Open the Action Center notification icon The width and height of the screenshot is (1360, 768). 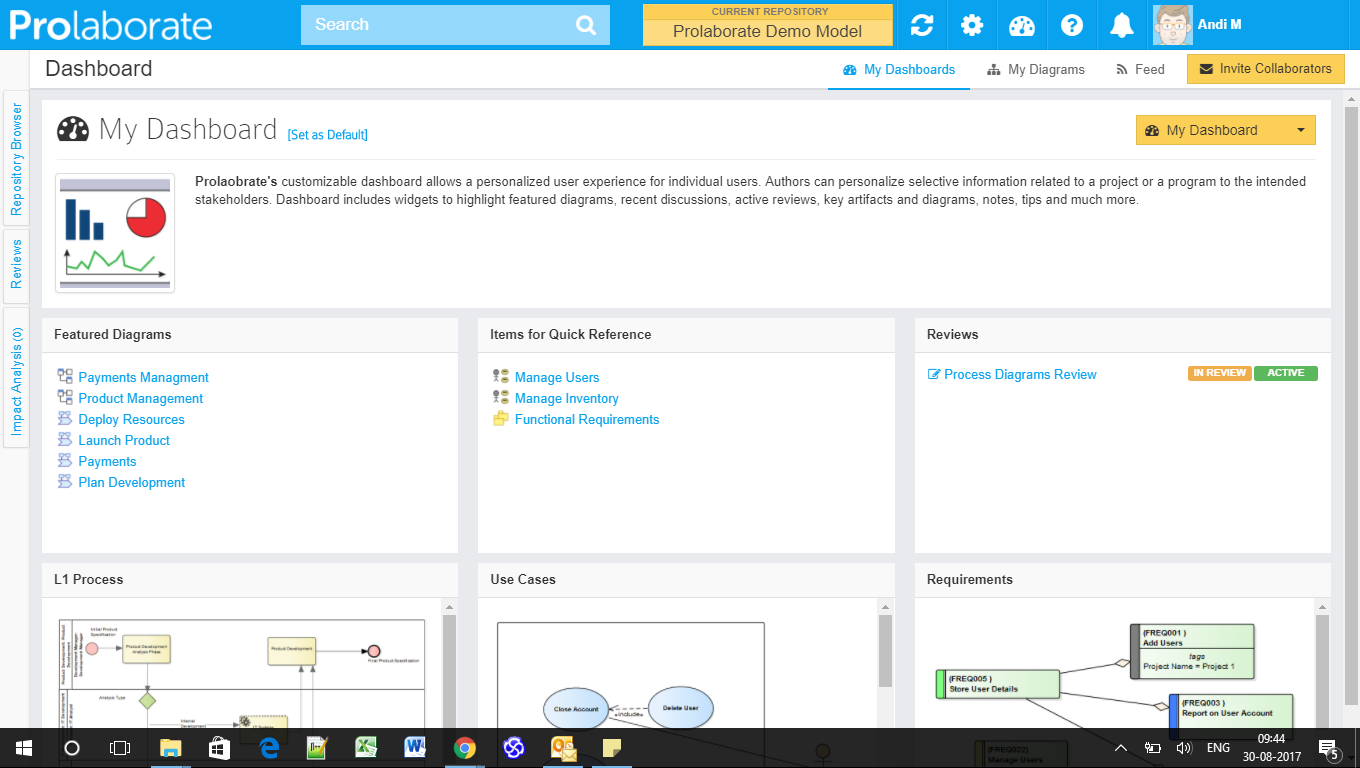(1329, 748)
